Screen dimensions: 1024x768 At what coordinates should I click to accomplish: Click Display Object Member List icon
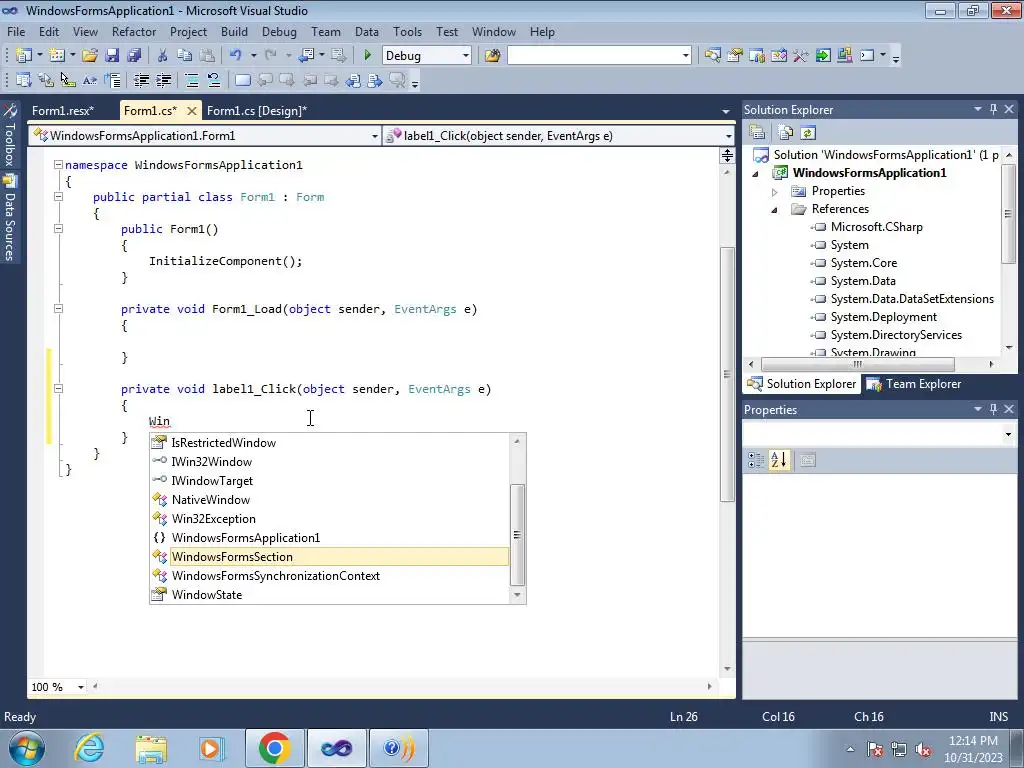tap(24, 80)
